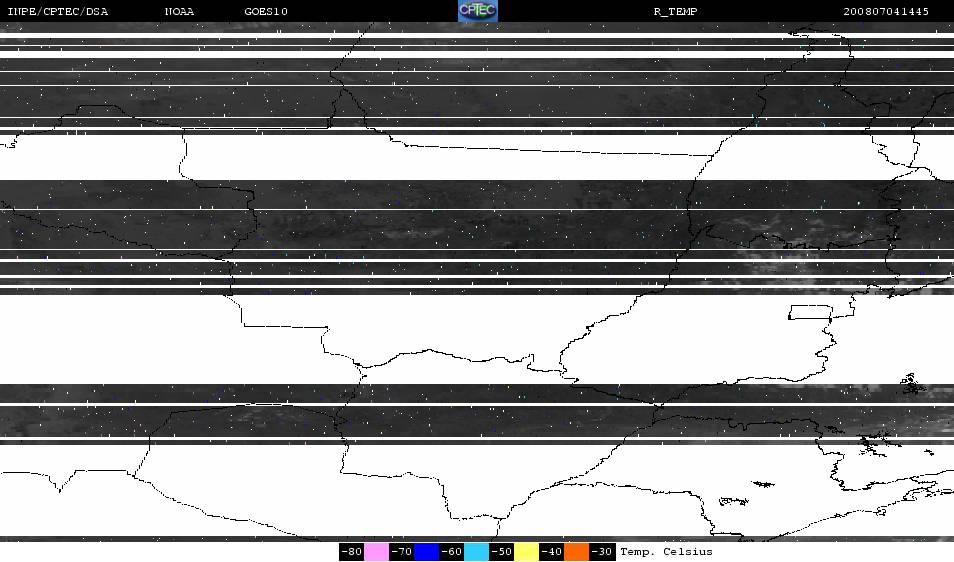The width and height of the screenshot is (954, 562).
Task: Click the -70 legend value
Action: coord(402,552)
